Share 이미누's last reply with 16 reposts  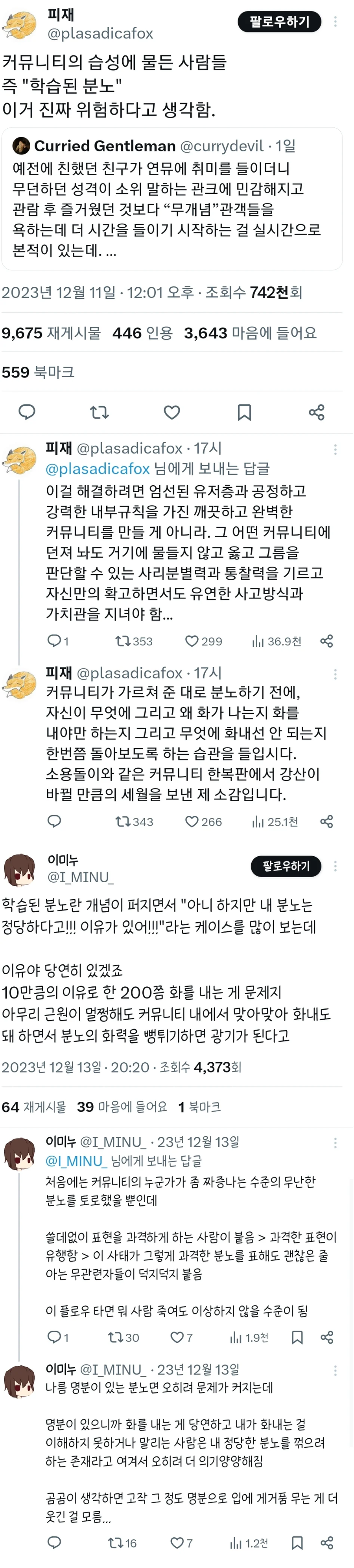[326, 1542]
